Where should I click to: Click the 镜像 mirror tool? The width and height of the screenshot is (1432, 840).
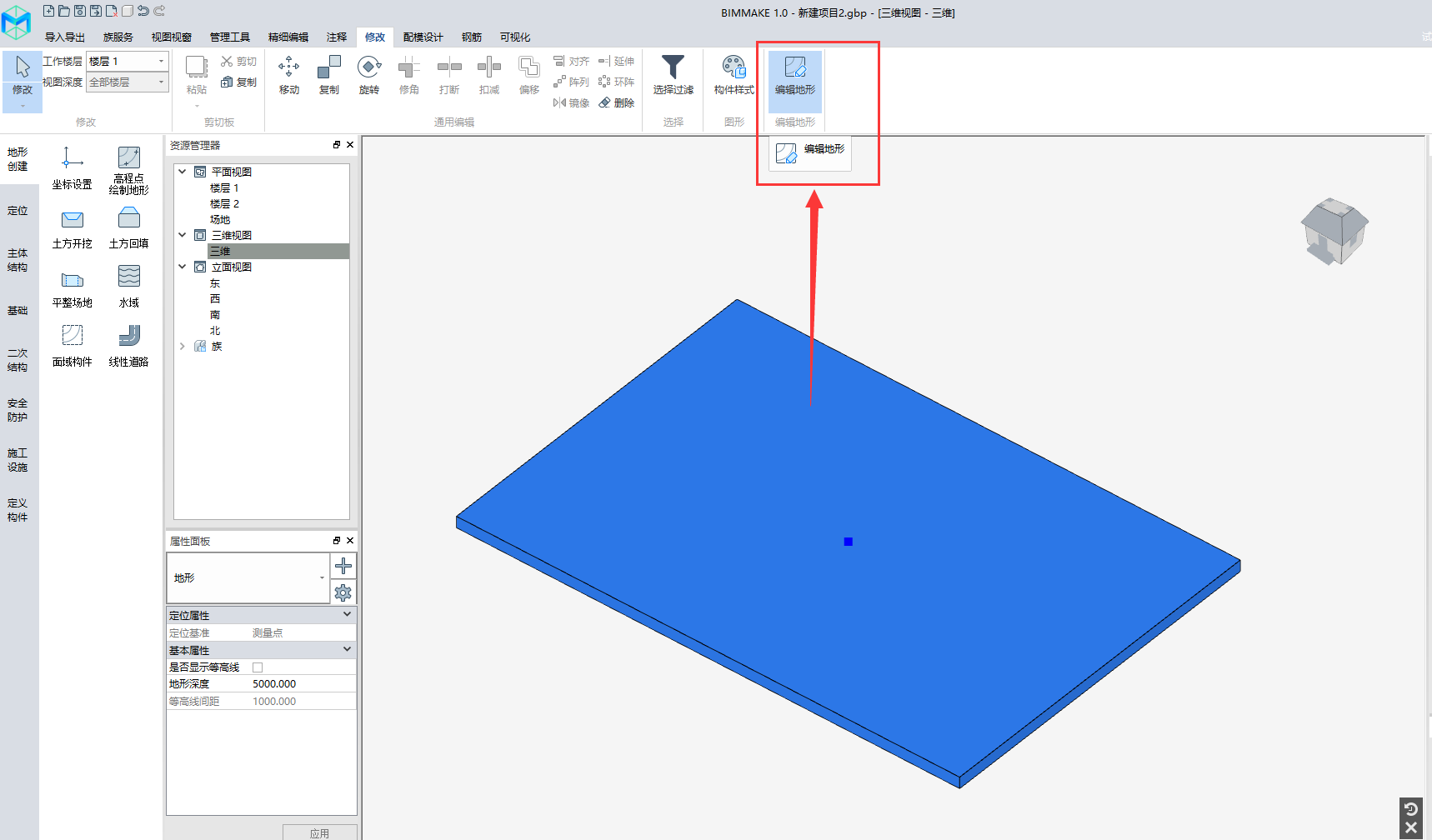(572, 103)
